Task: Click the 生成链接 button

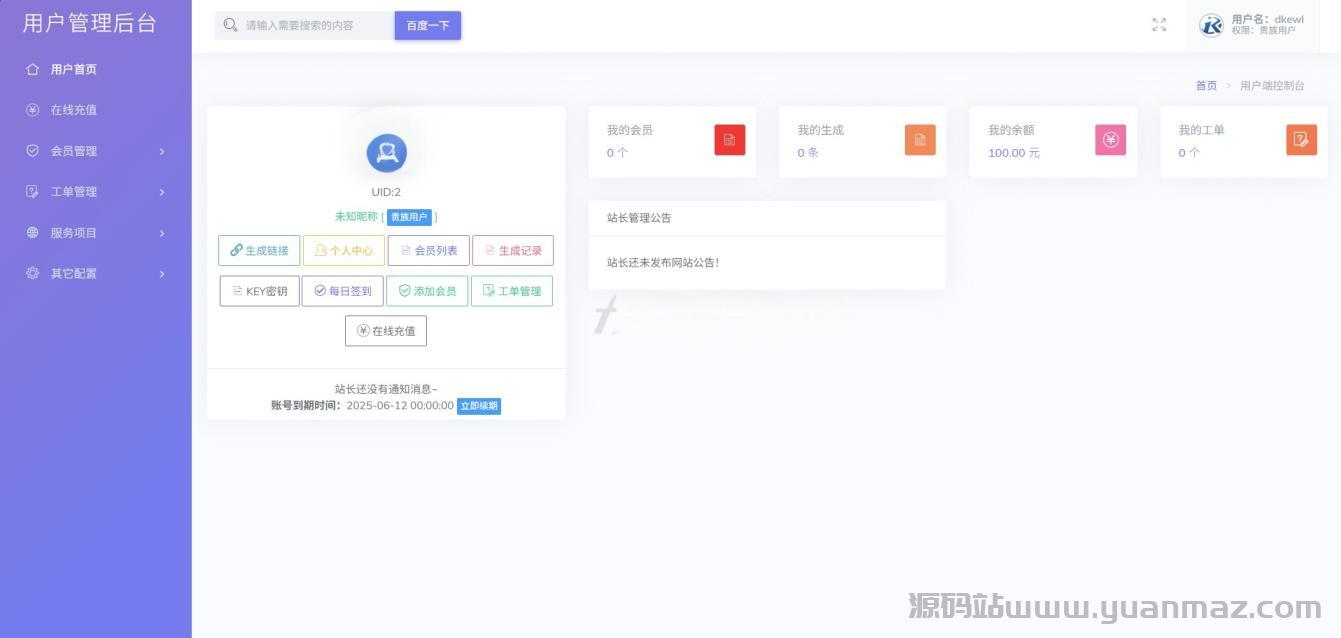Action: pos(259,250)
